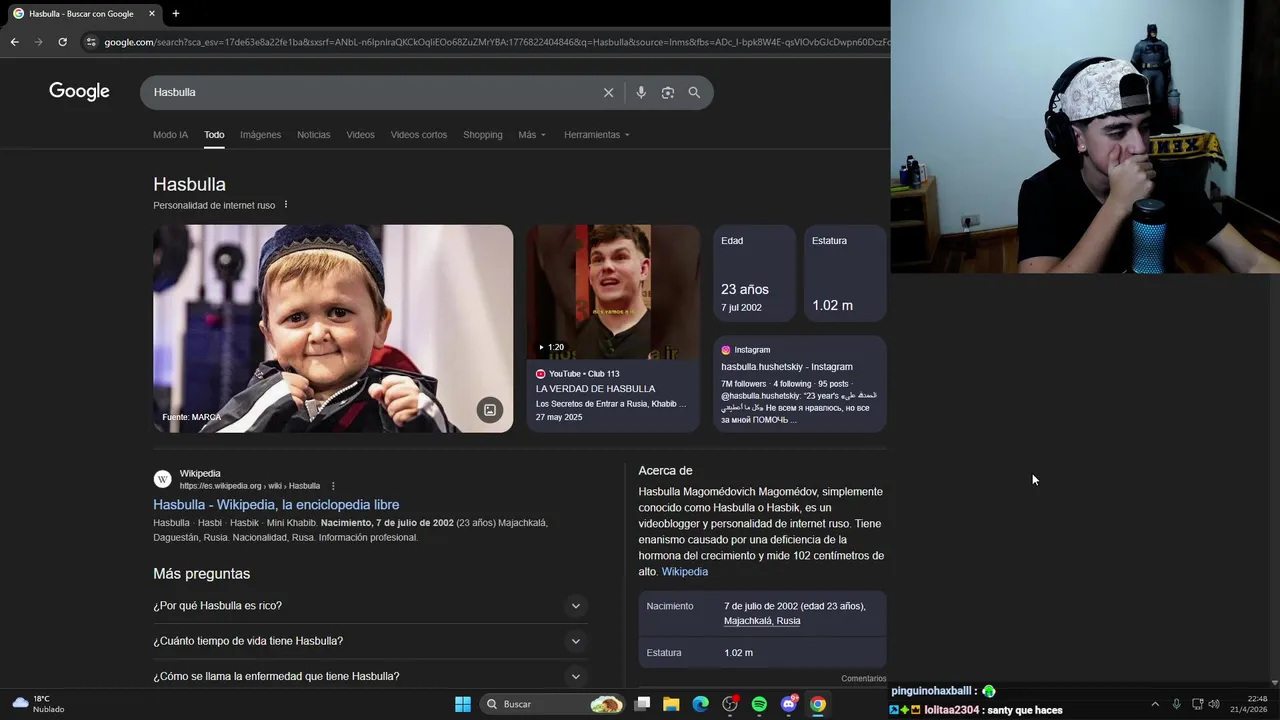Switch to Chrome in the taskbar
Image resolution: width=1280 pixels, height=720 pixels.
tap(818, 704)
